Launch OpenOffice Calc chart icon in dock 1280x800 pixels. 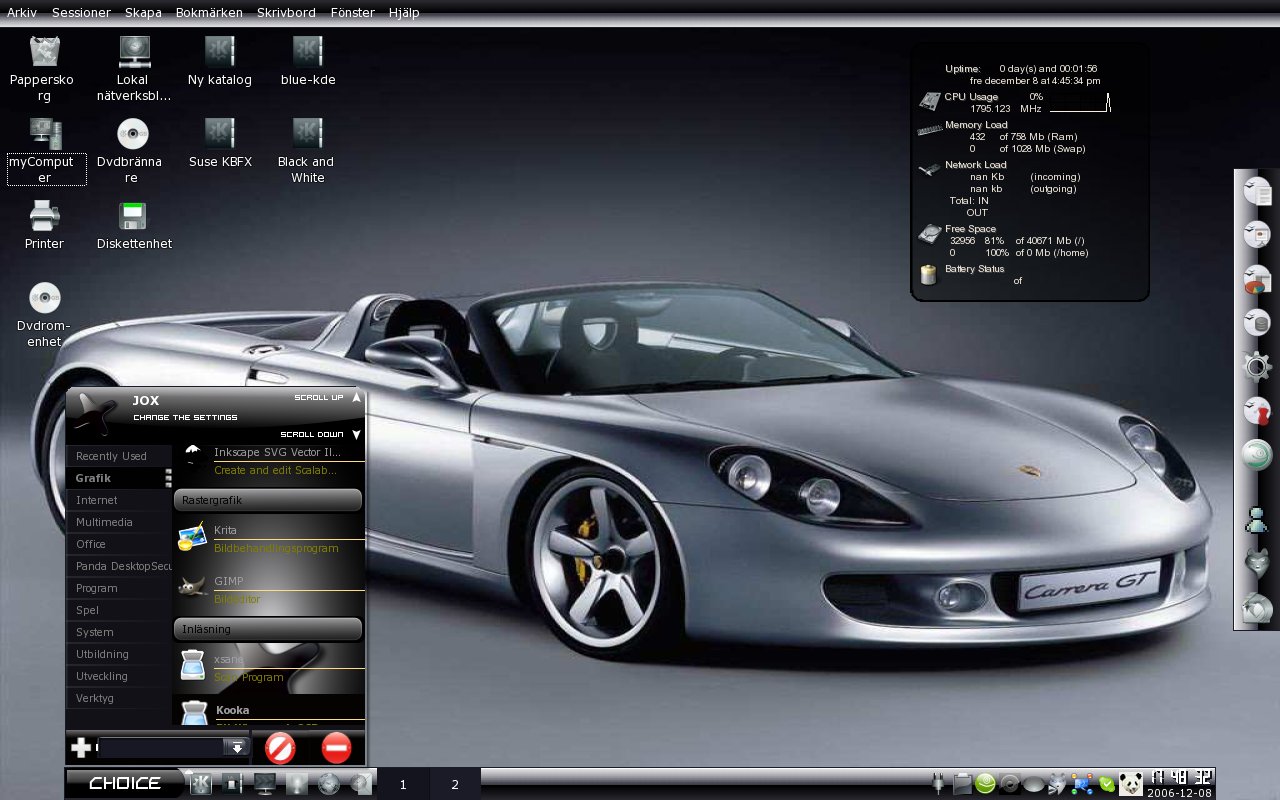tap(1256, 279)
